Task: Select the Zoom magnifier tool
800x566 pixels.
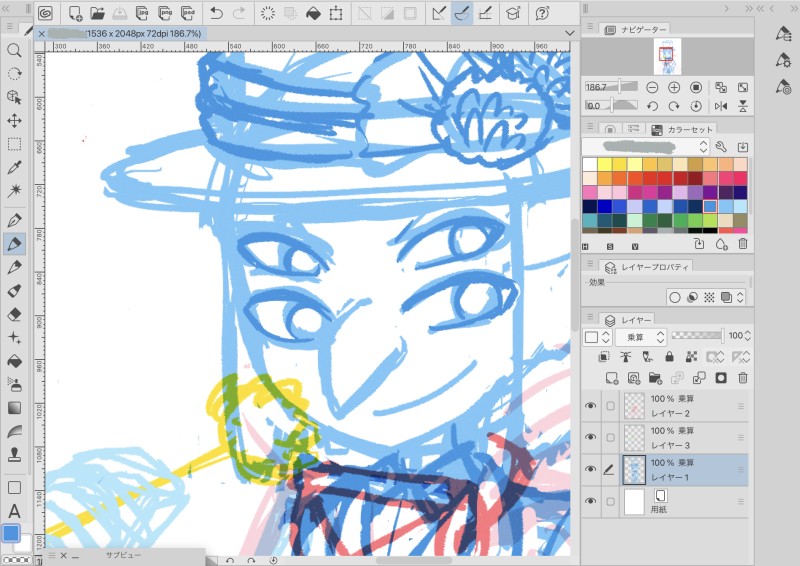Action: (x=14, y=50)
